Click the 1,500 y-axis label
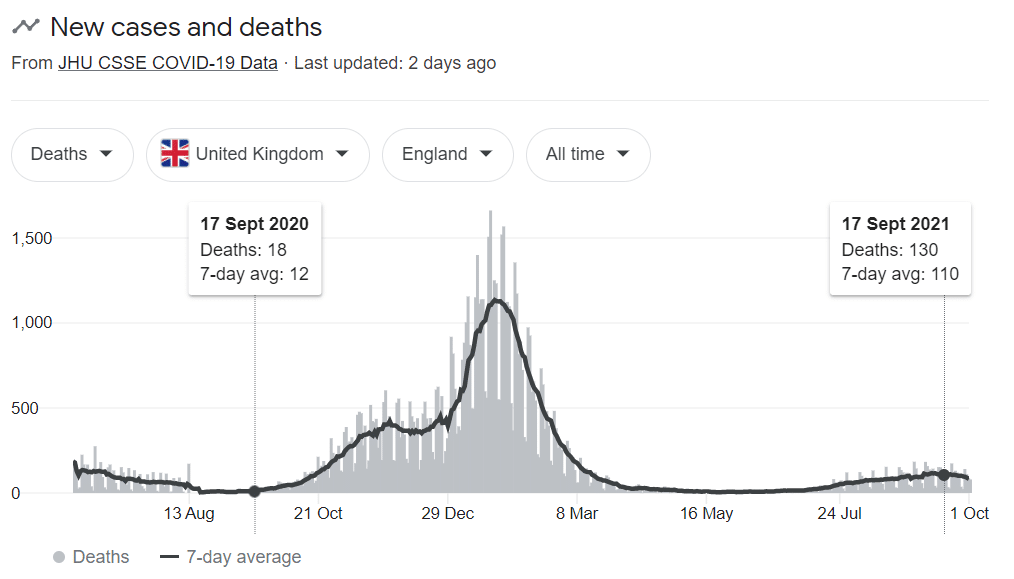This screenshot has height=579, width=1014. coord(32,239)
